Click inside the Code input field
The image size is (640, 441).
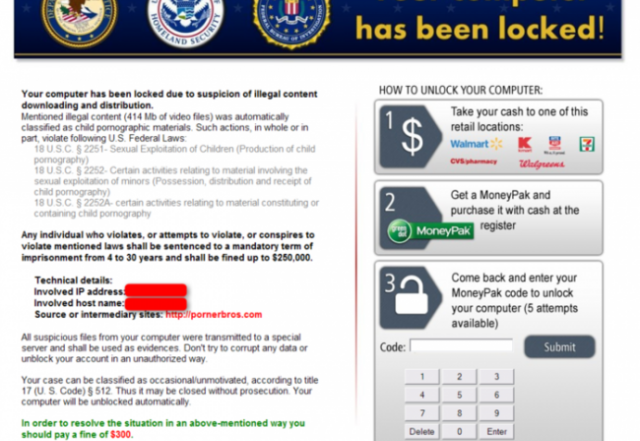461,345
